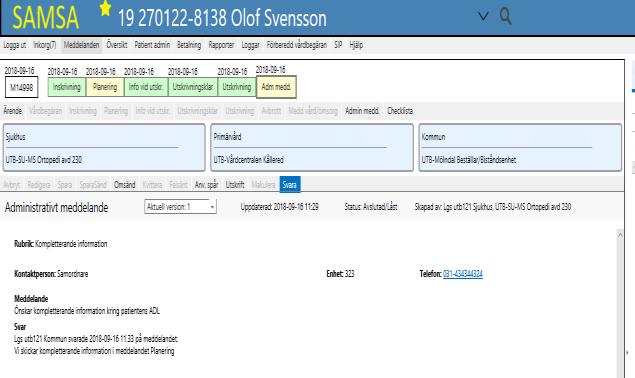Click the blue Svara button
The image size is (635, 378).
click(x=290, y=185)
